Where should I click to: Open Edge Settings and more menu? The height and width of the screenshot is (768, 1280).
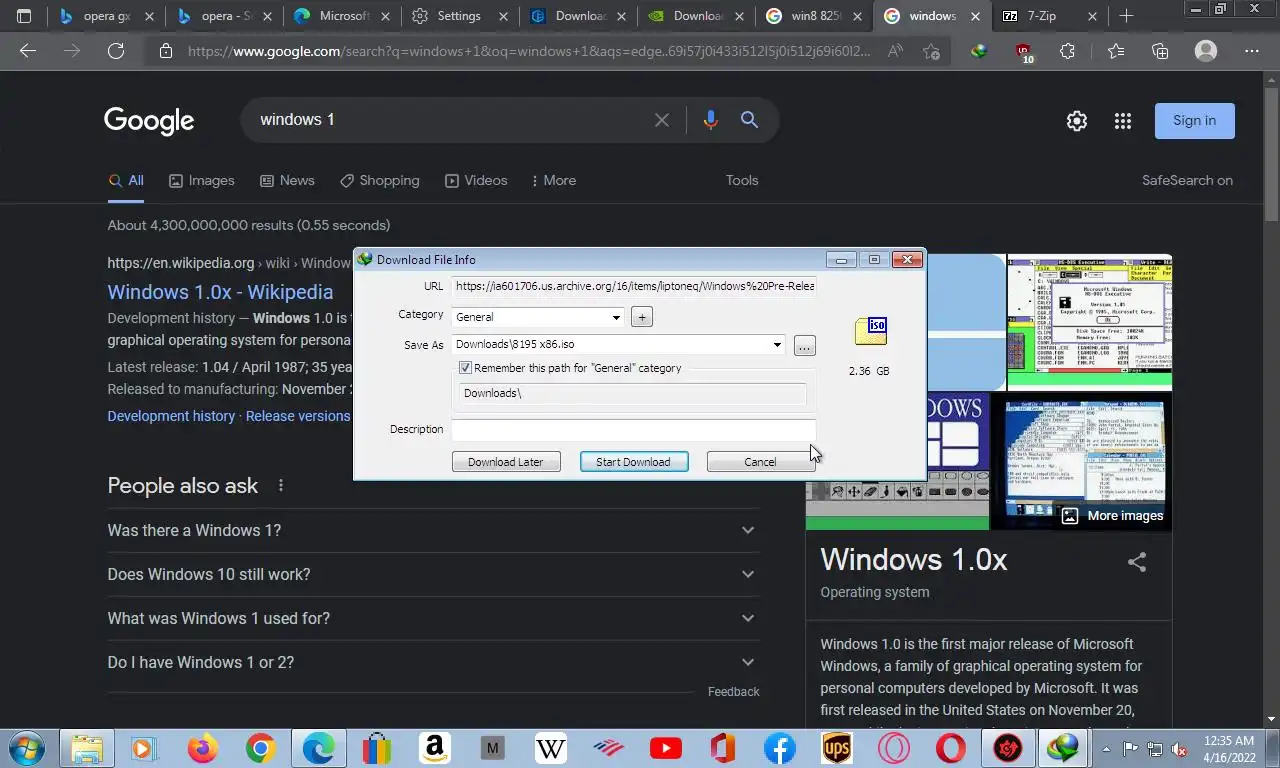click(1251, 51)
